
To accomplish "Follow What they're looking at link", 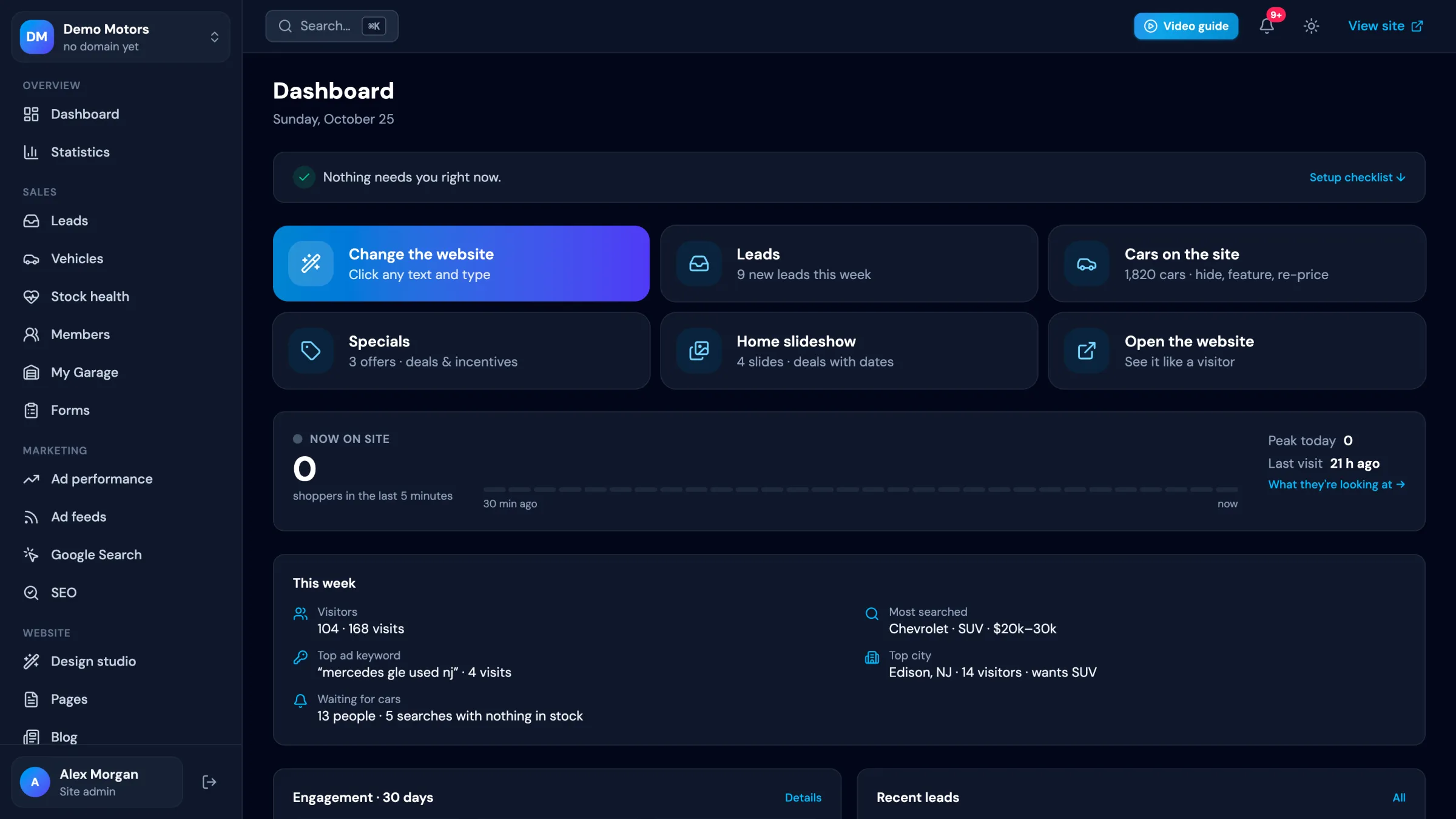I will tap(1336, 485).
